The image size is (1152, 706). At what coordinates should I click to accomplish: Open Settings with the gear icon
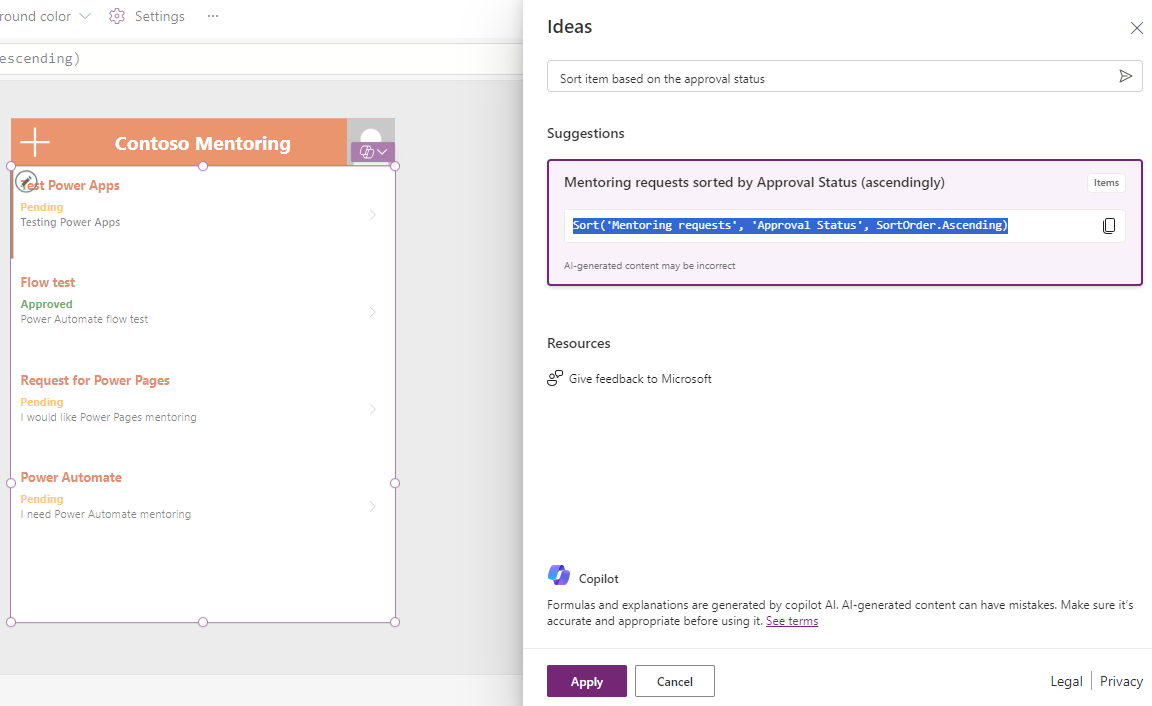[x=117, y=15]
